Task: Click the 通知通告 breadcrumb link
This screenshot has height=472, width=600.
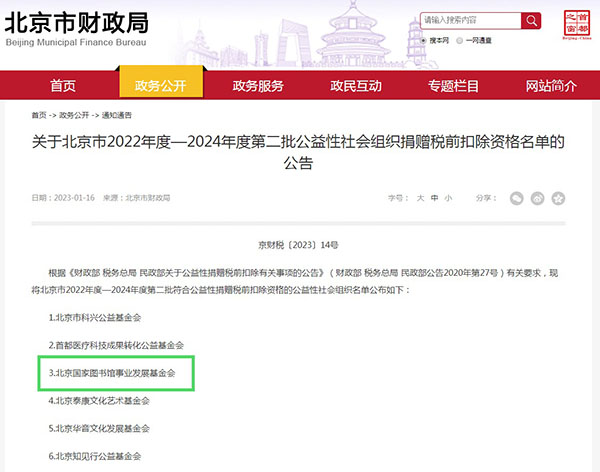Action: (116, 115)
